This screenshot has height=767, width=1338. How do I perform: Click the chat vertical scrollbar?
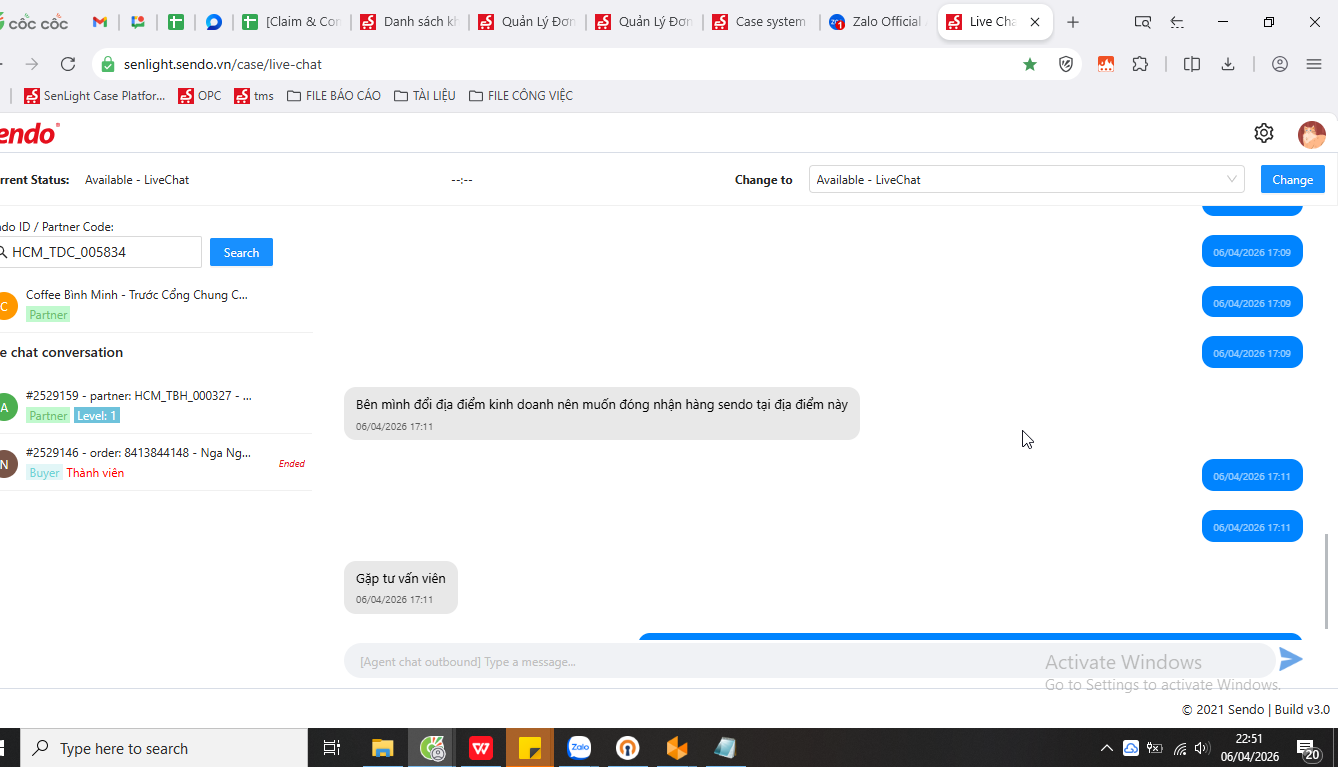(x=1328, y=581)
